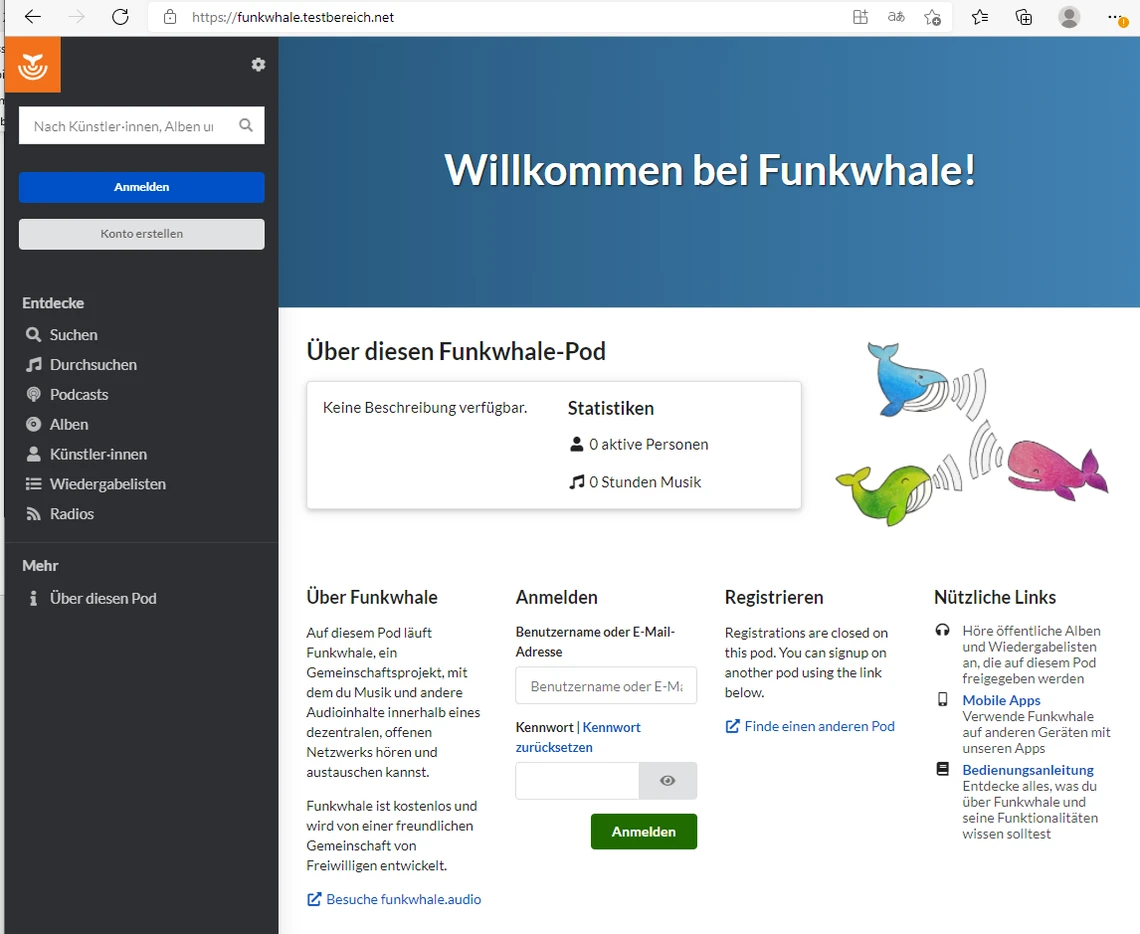The width and height of the screenshot is (1140, 934).
Task: Submit login with green Anmelden button
Action: tap(643, 831)
